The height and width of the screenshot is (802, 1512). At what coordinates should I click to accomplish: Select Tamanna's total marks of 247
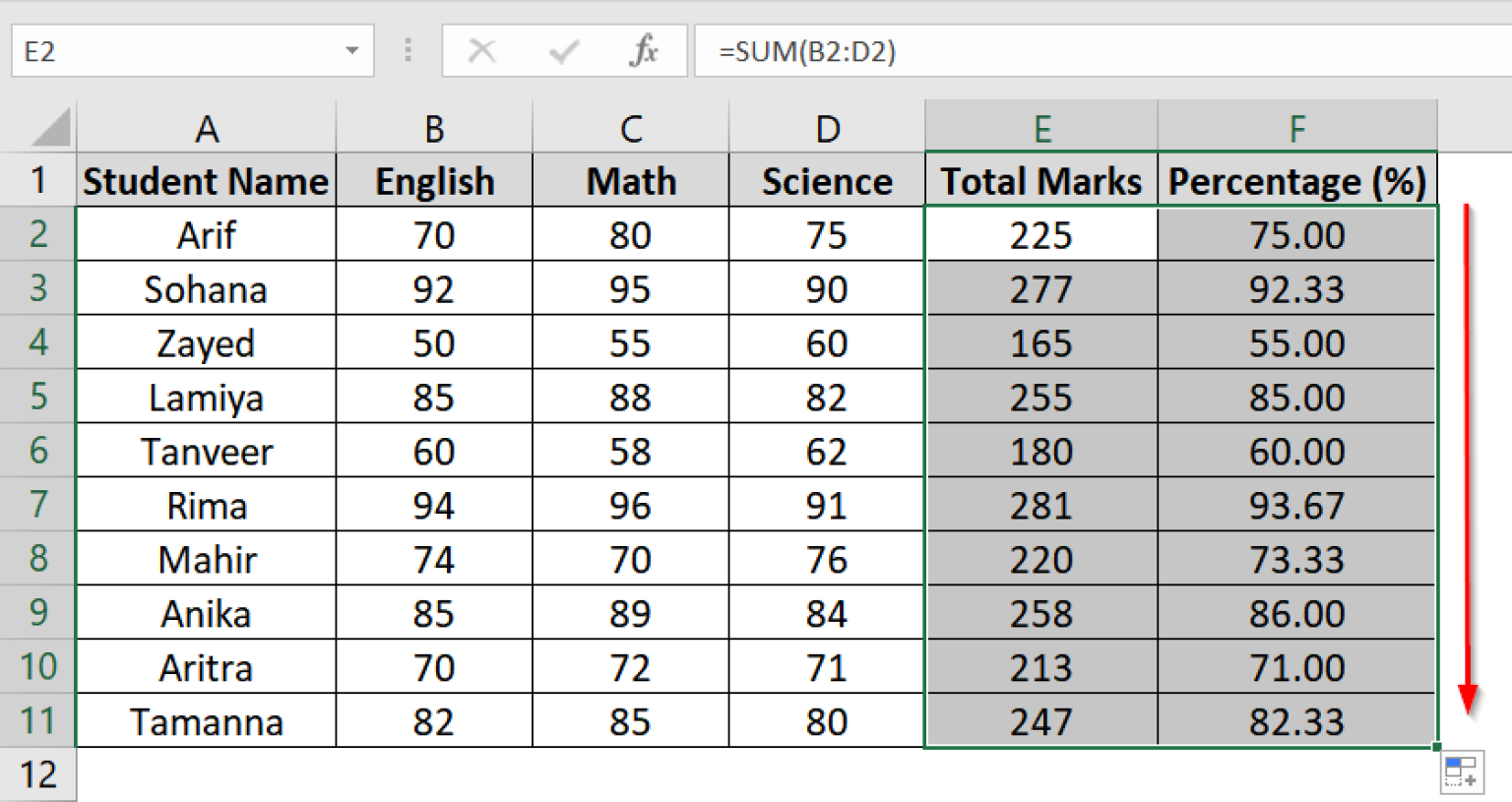1040,721
